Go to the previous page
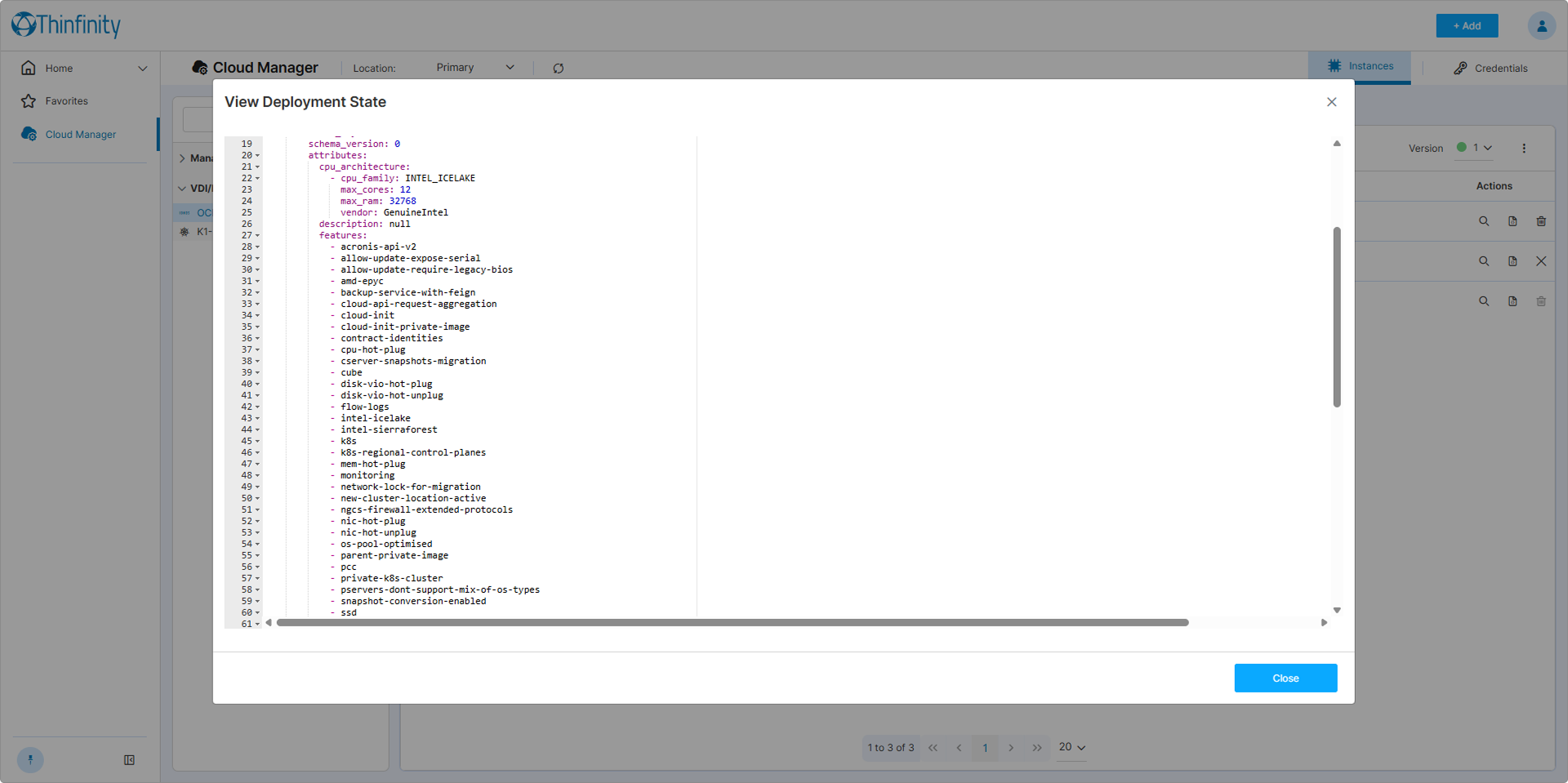The width and height of the screenshot is (1568, 783). pos(959,748)
